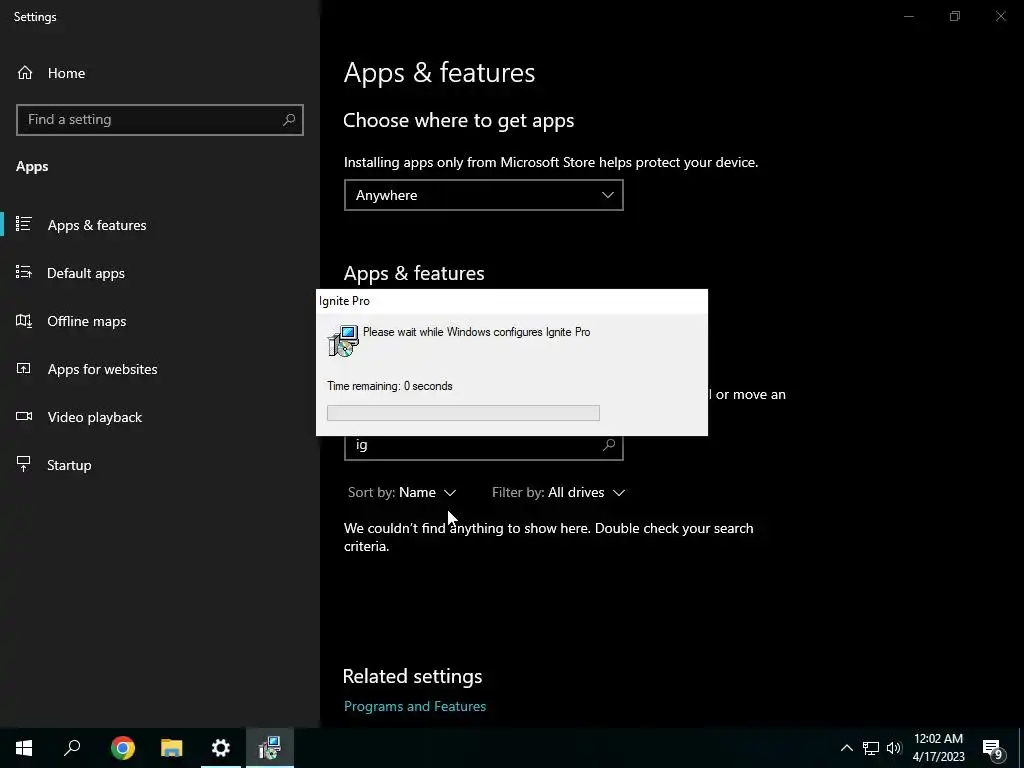Click the Ignite Pro dialog title bar
This screenshot has width=1024, height=768.
[x=511, y=301]
